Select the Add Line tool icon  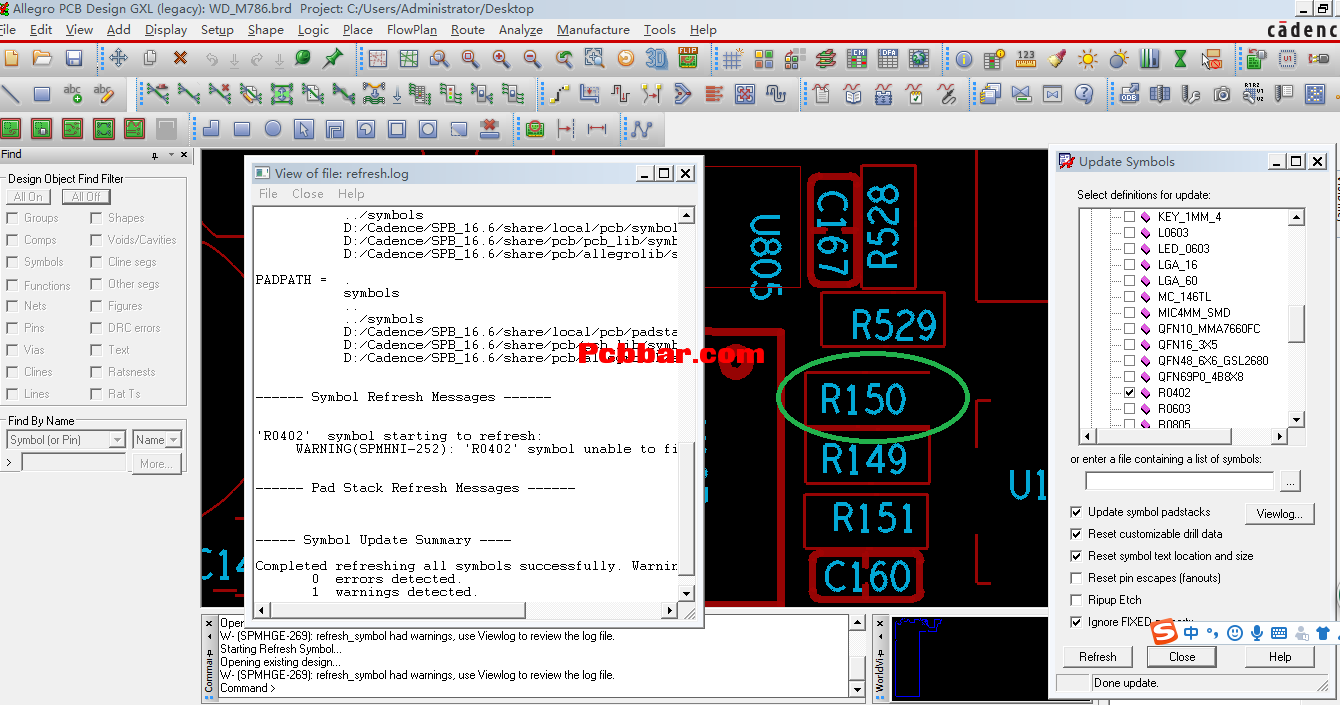tap(10, 94)
